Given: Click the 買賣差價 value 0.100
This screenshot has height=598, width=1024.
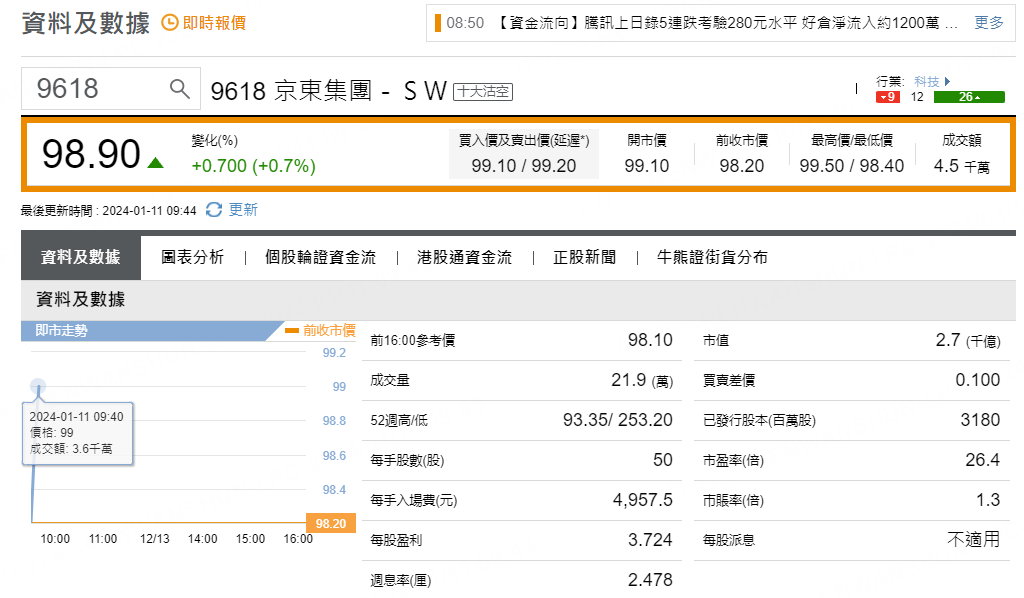Looking at the screenshot, I should tap(978, 380).
